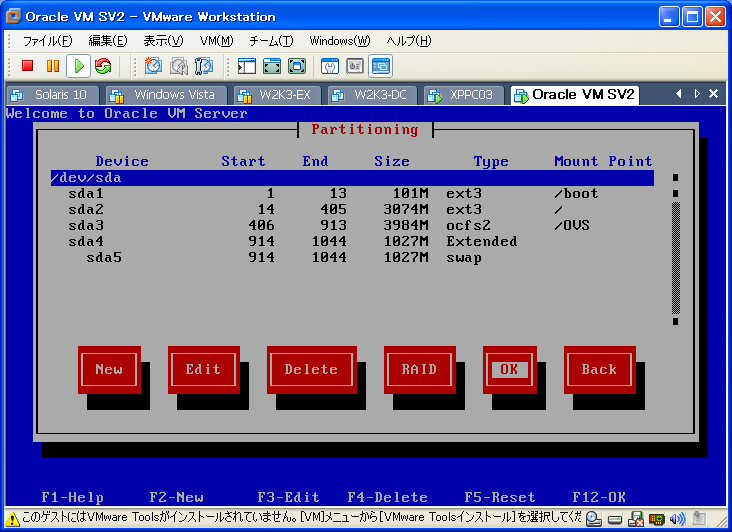Click the VMware Tools warning icon
This screenshot has height=532, width=732.
point(12,518)
